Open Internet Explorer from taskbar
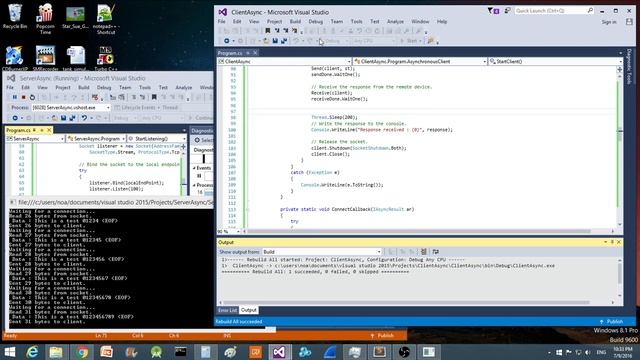640x360 pixels. pos(32,352)
